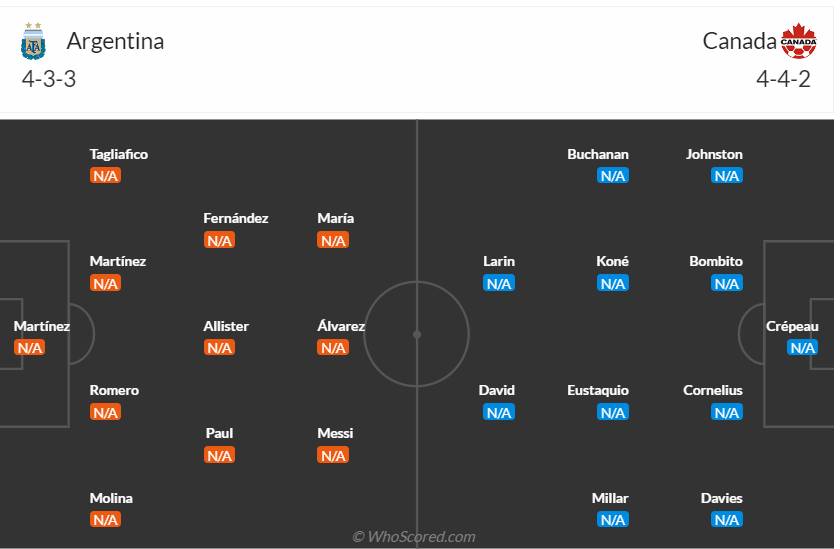840x549 pixels.
Task: Select Canada goalkeeper Crépeau
Action: (x=792, y=326)
